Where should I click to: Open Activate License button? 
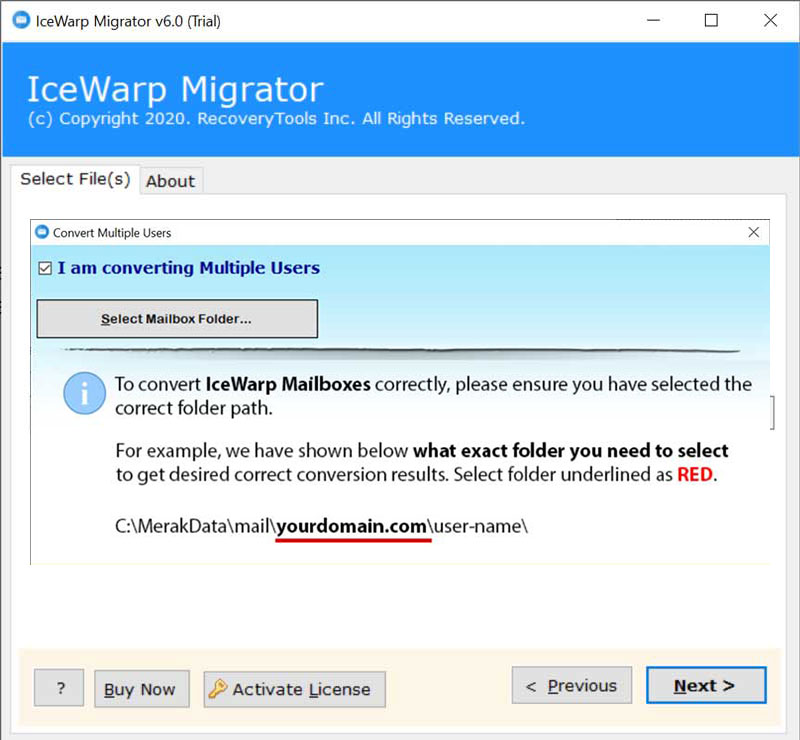coord(294,689)
